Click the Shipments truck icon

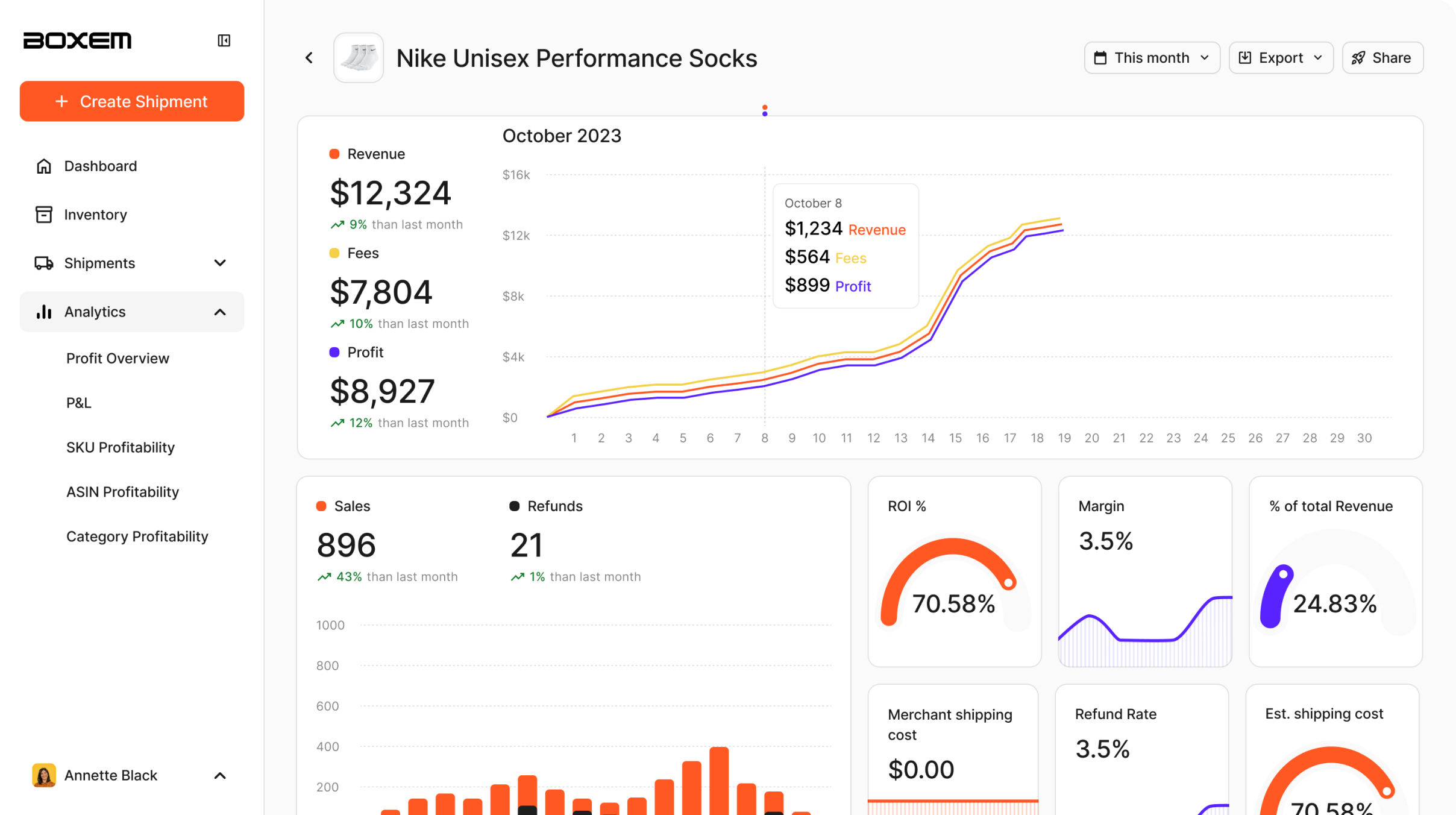click(x=44, y=263)
